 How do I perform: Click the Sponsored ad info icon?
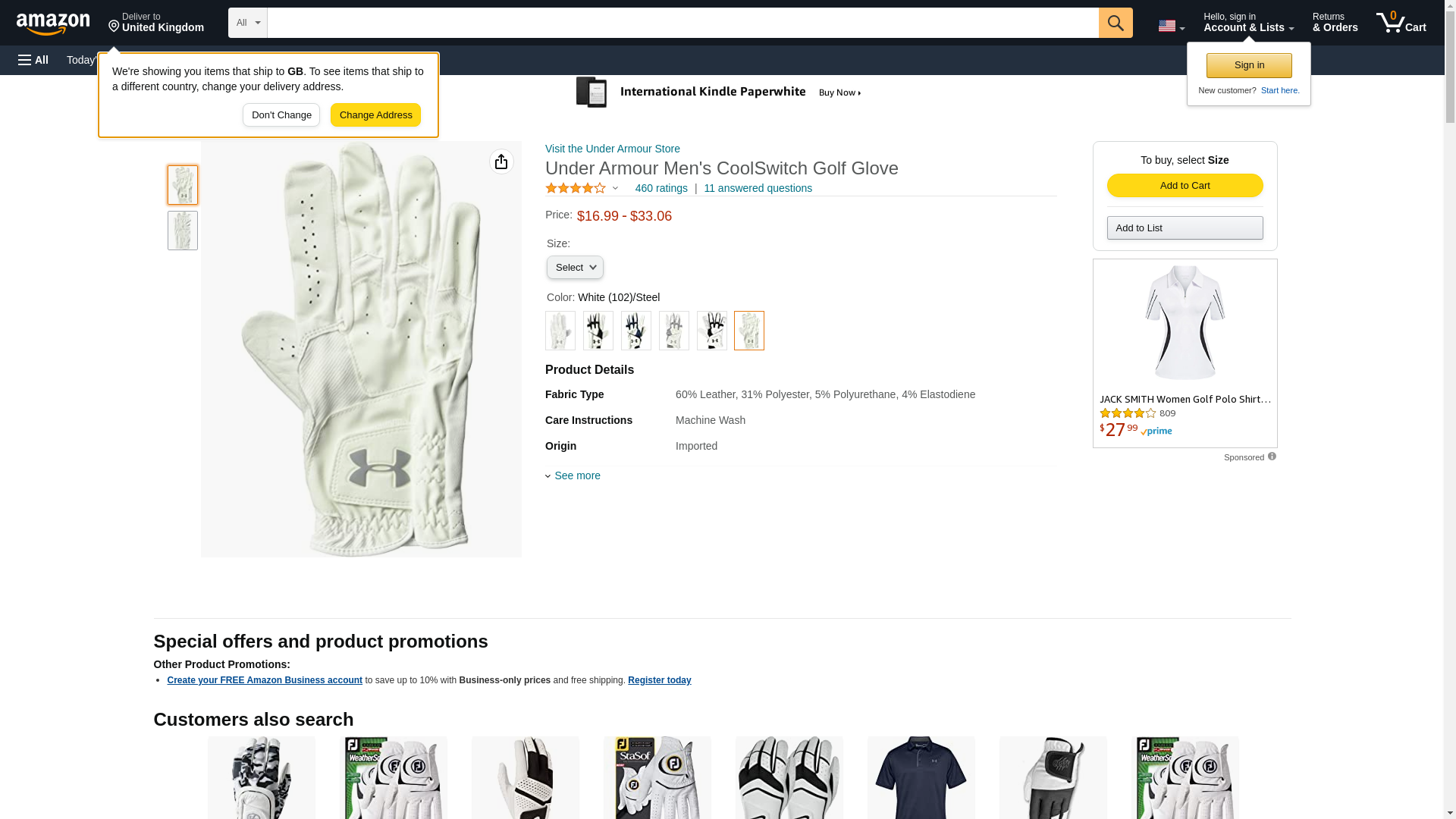pyautogui.click(x=1272, y=457)
